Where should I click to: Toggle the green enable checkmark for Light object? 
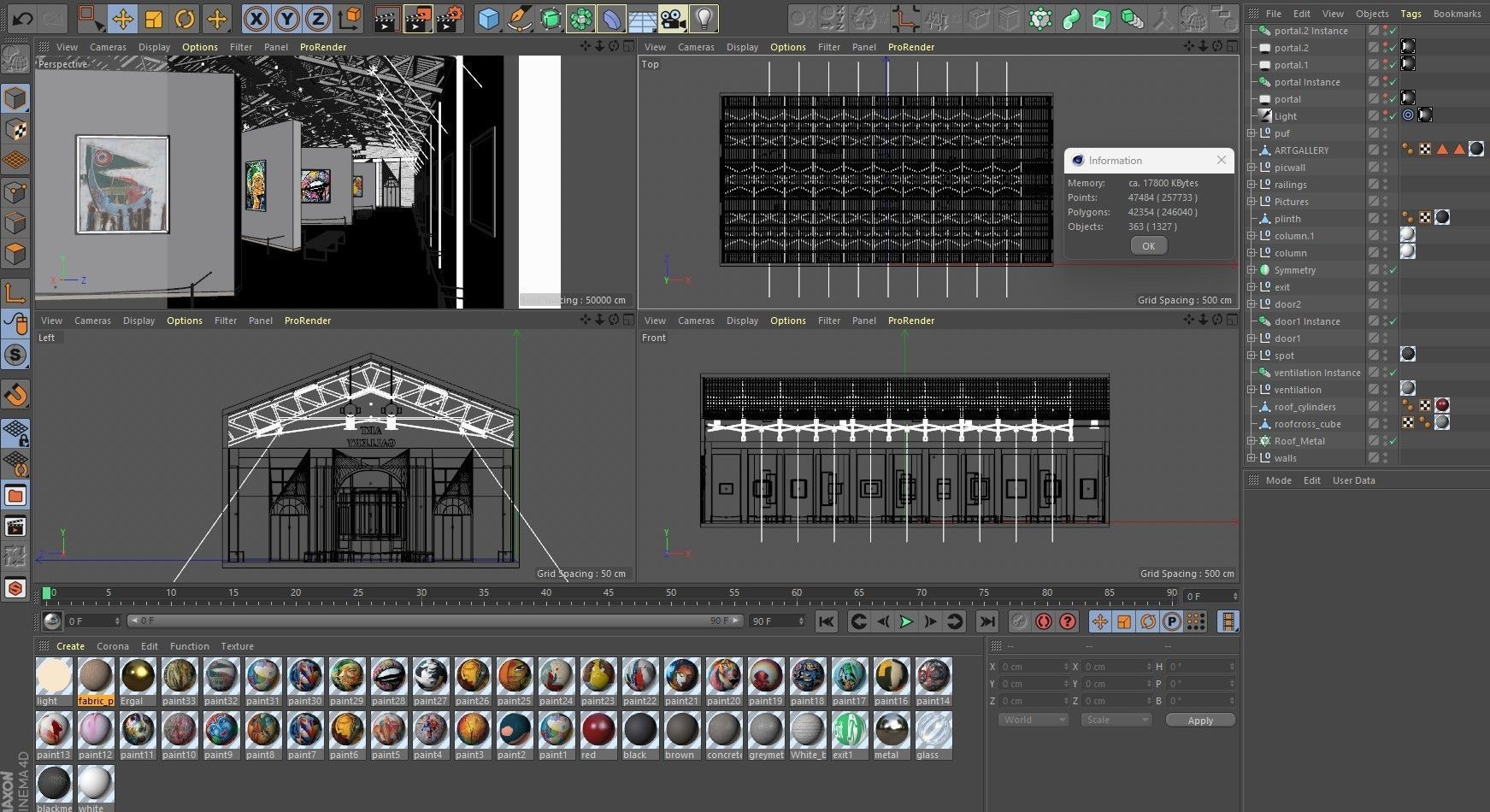pyautogui.click(x=1393, y=116)
